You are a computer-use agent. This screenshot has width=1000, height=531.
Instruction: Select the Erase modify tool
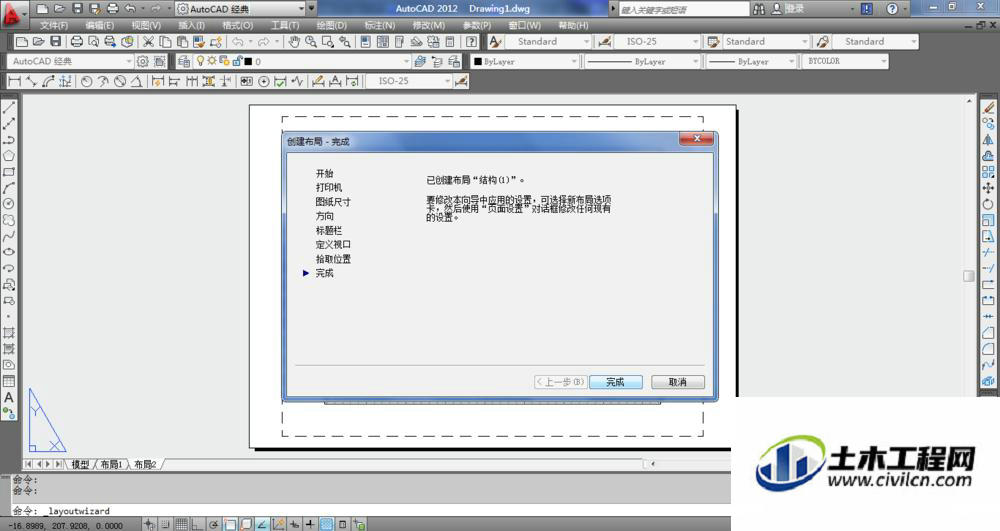click(988, 108)
